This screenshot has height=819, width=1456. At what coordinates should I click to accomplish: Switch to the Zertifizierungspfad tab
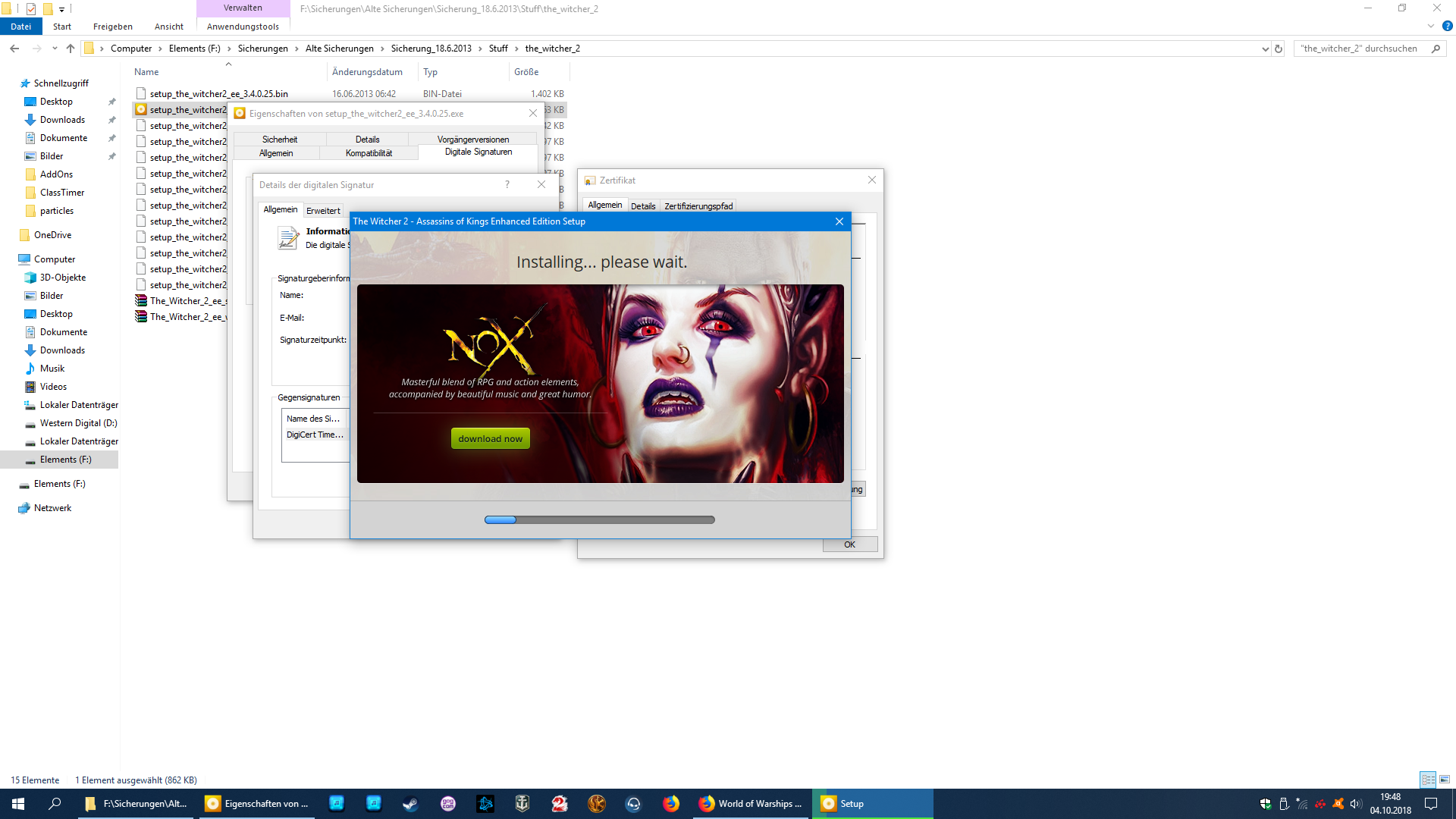[x=698, y=206]
